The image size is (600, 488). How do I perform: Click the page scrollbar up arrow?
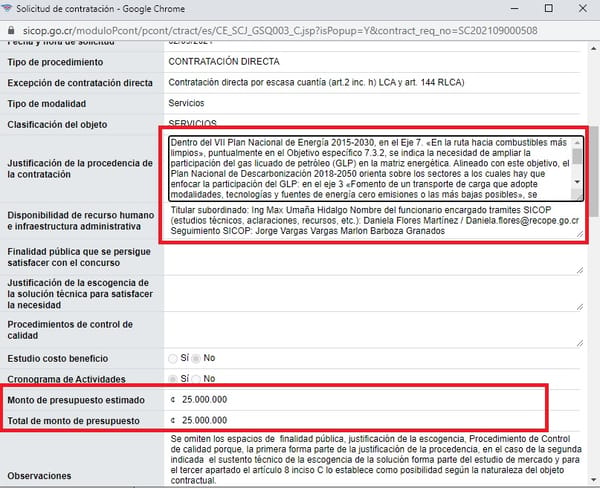[593, 48]
